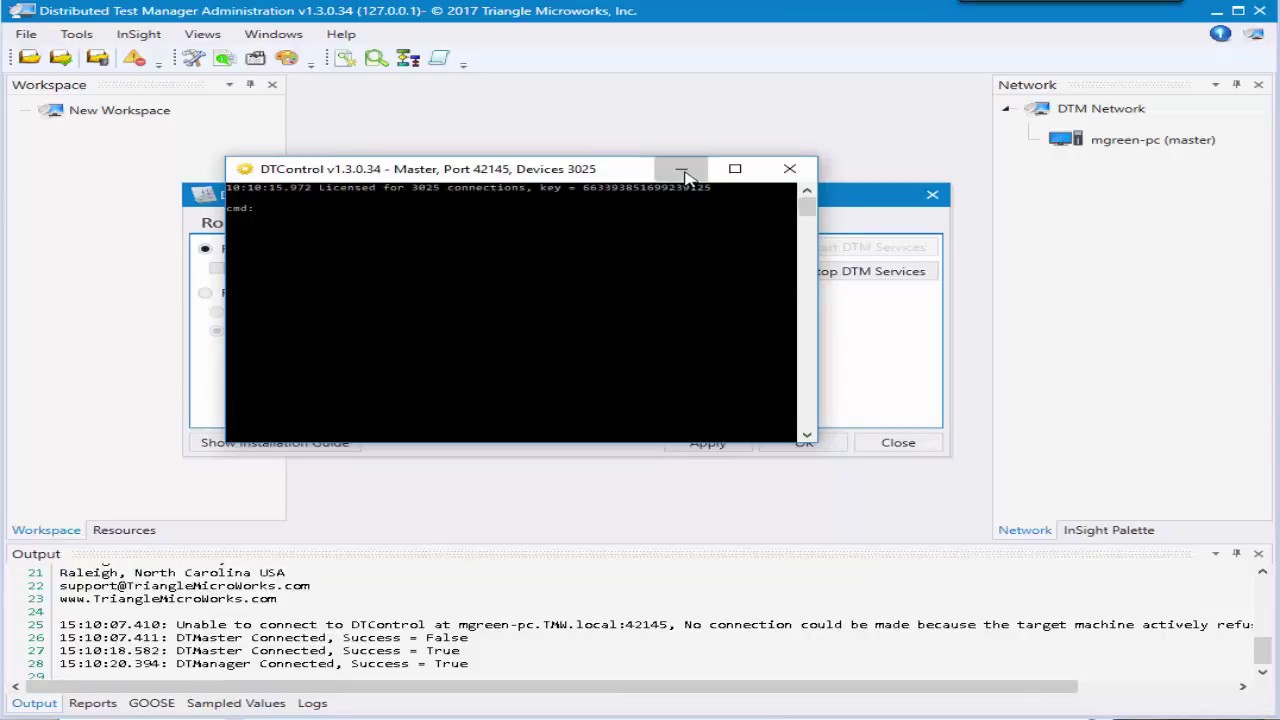This screenshot has width=1280, height=720.
Task: Close the dialog behind DTControl using its X
Action: [x=932, y=195]
